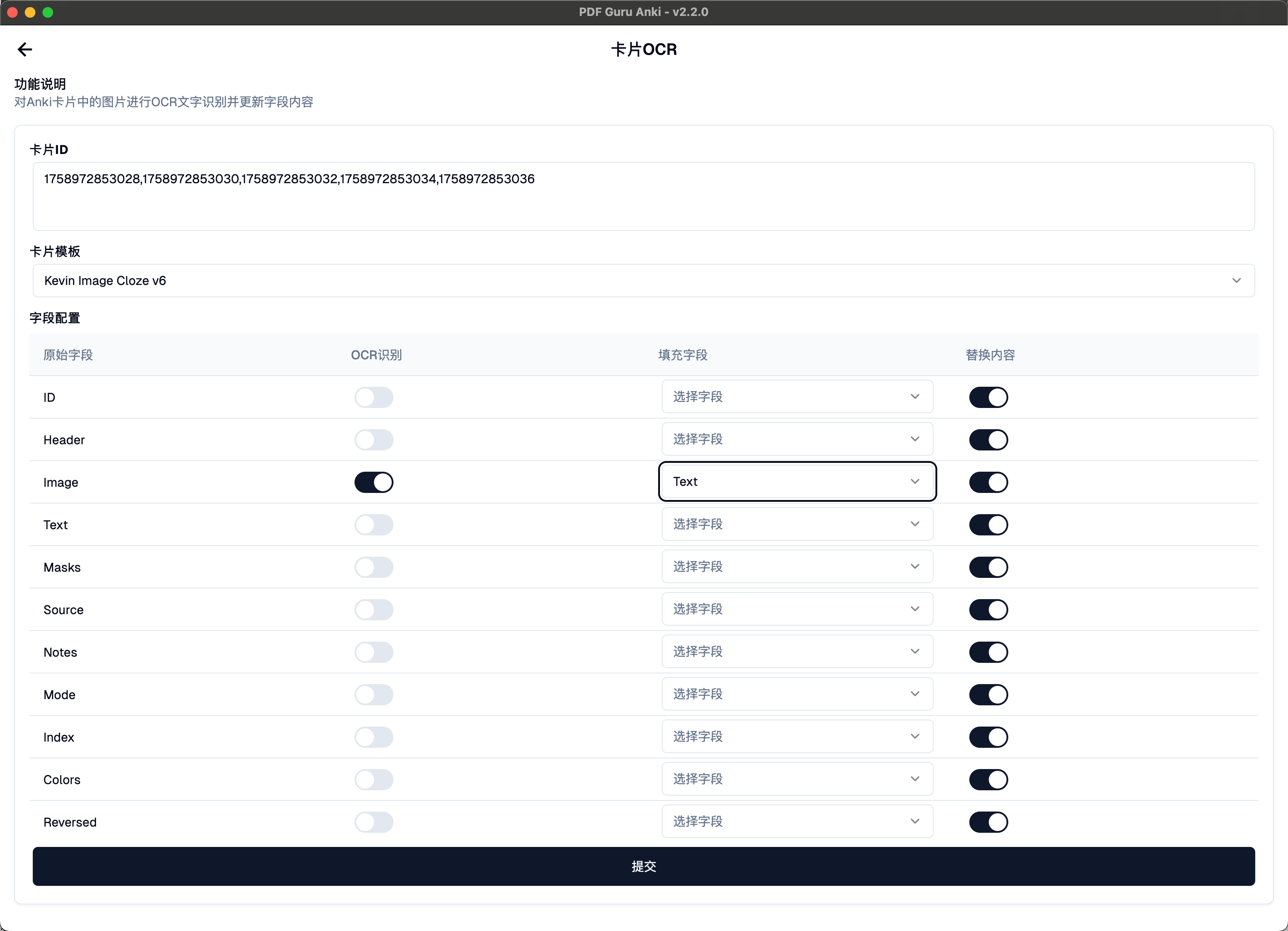Click the Reversed field name label
The image size is (1288, 931).
(x=70, y=822)
